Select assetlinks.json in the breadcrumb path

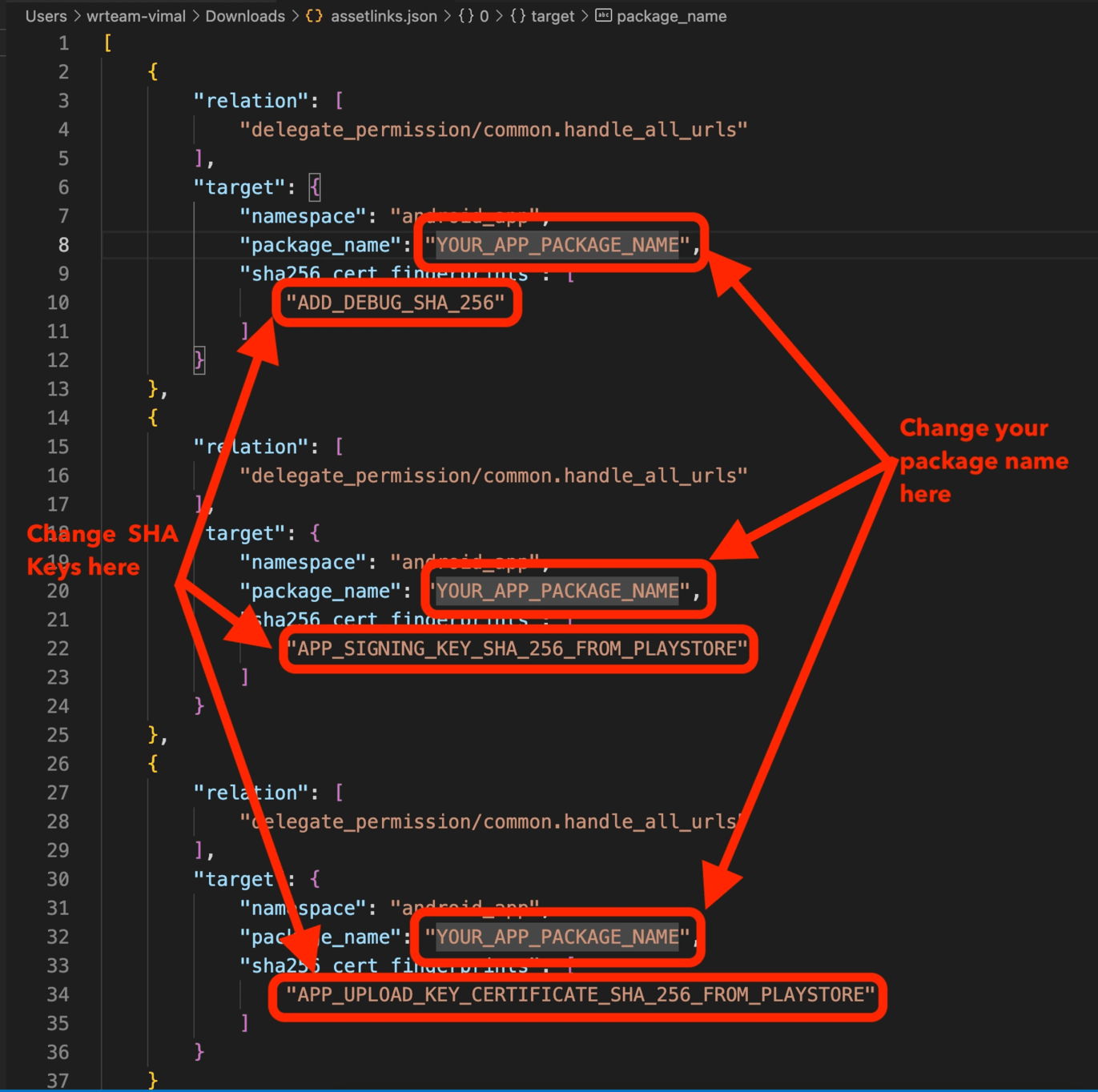pos(384,16)
